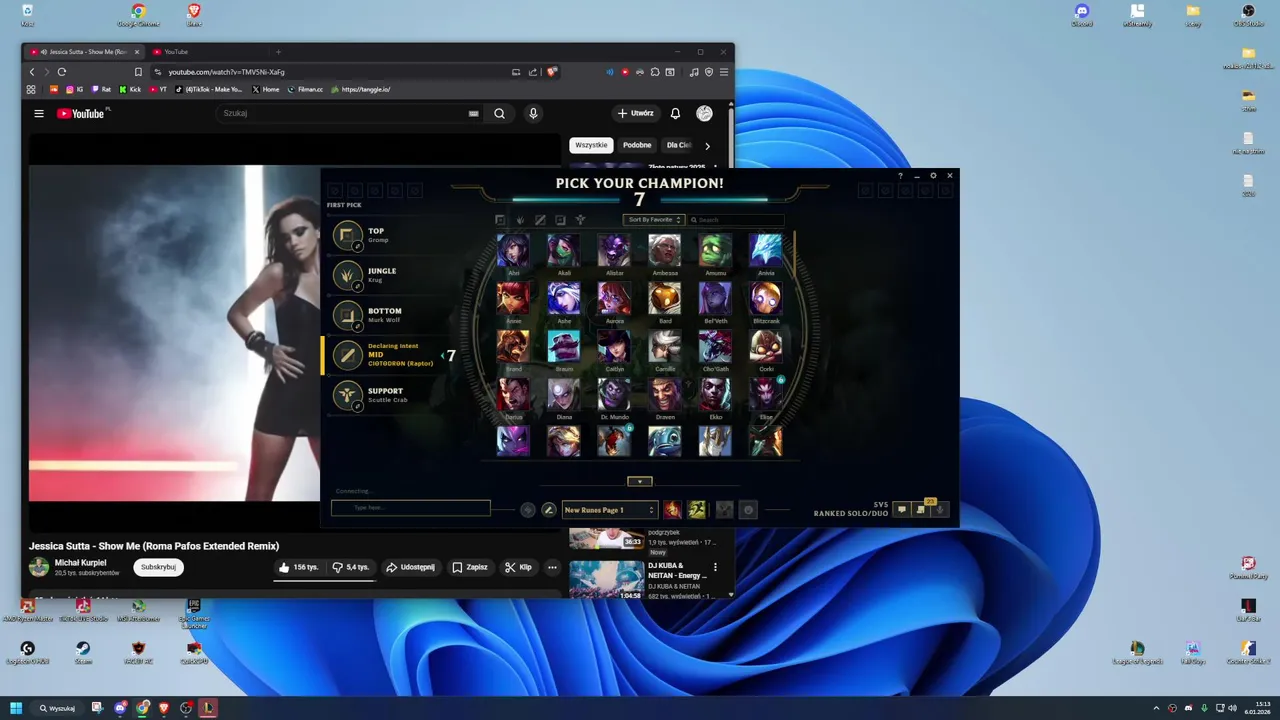Click the champion Search field
The height and width of the screenshot is (720, 1280).
coord(736,220)
